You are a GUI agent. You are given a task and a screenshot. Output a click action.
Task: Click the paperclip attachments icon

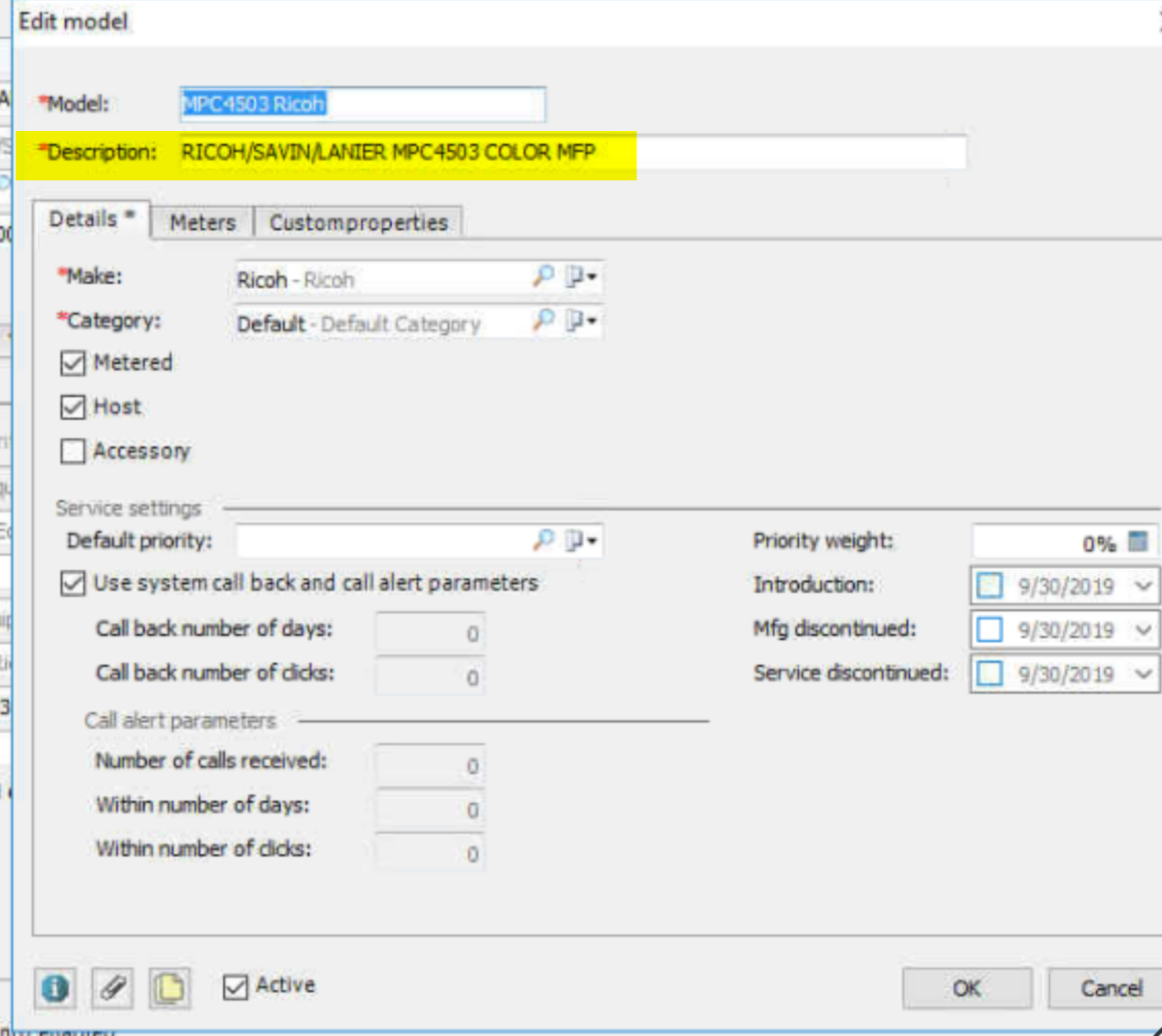click(x=113, y=987)
